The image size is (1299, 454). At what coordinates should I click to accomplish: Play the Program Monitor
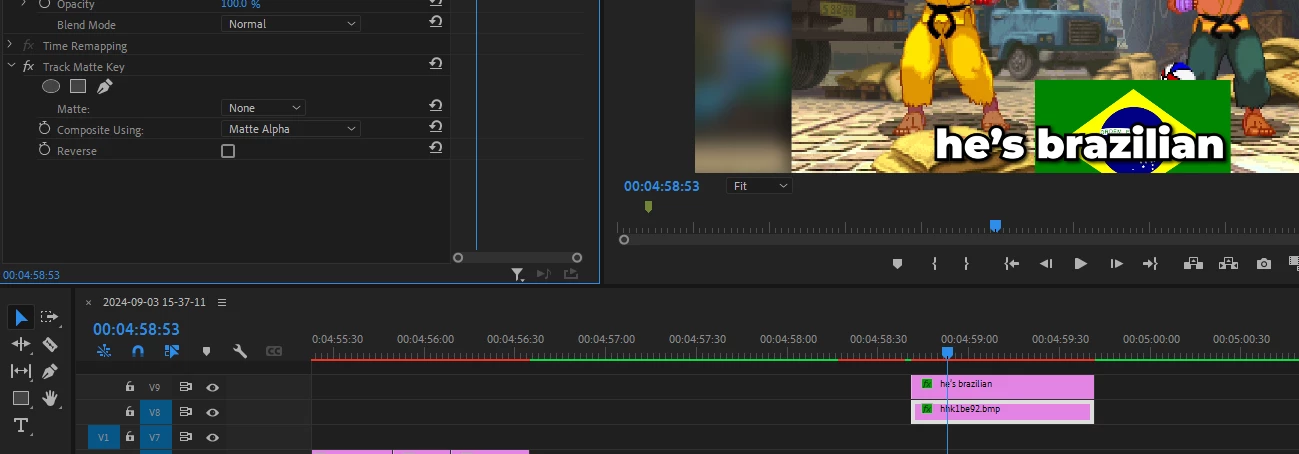click(x=1080, y=264)
